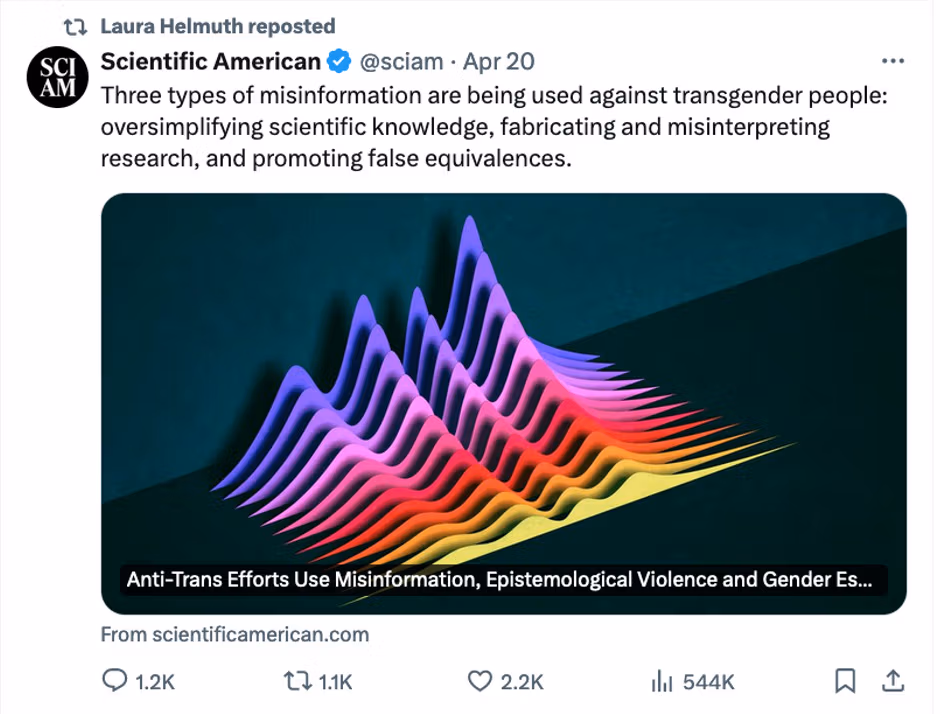Click the 1.2K replies count

pos(155,682)
